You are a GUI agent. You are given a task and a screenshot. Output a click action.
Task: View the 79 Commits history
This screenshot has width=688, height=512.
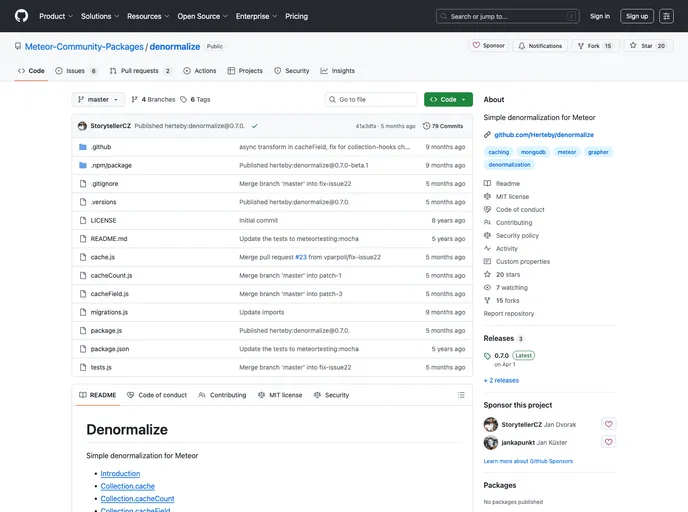coord(443,126)
